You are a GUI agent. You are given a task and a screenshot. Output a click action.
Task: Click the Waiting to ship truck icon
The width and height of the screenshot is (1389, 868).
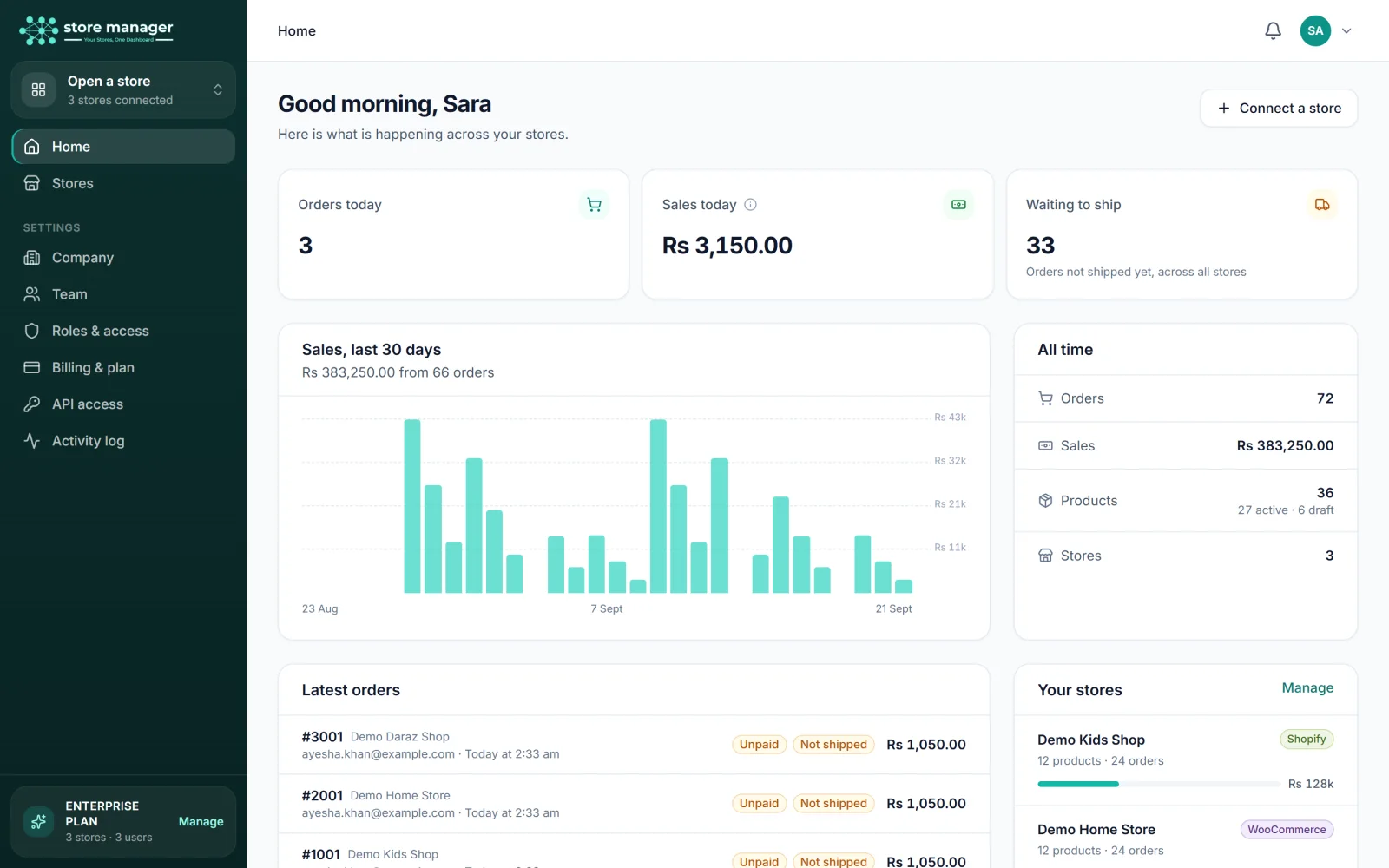pyautogui.click(x=1322, y=205)
